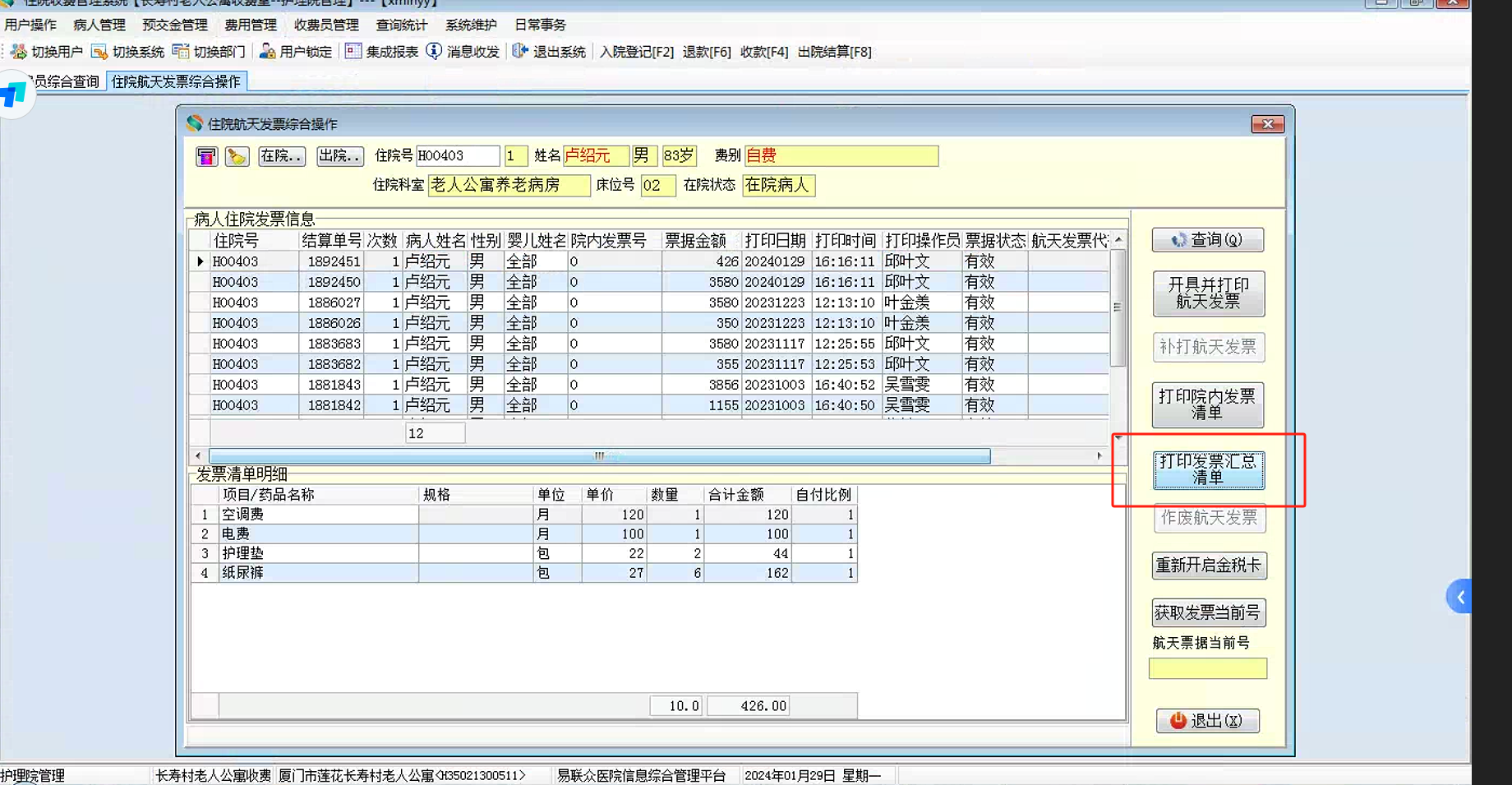Image resolution: width=1512 pixels, height=785 pixels.
Task: Switch to the 员综合查询 tab
Action: (x=66, y=81)
